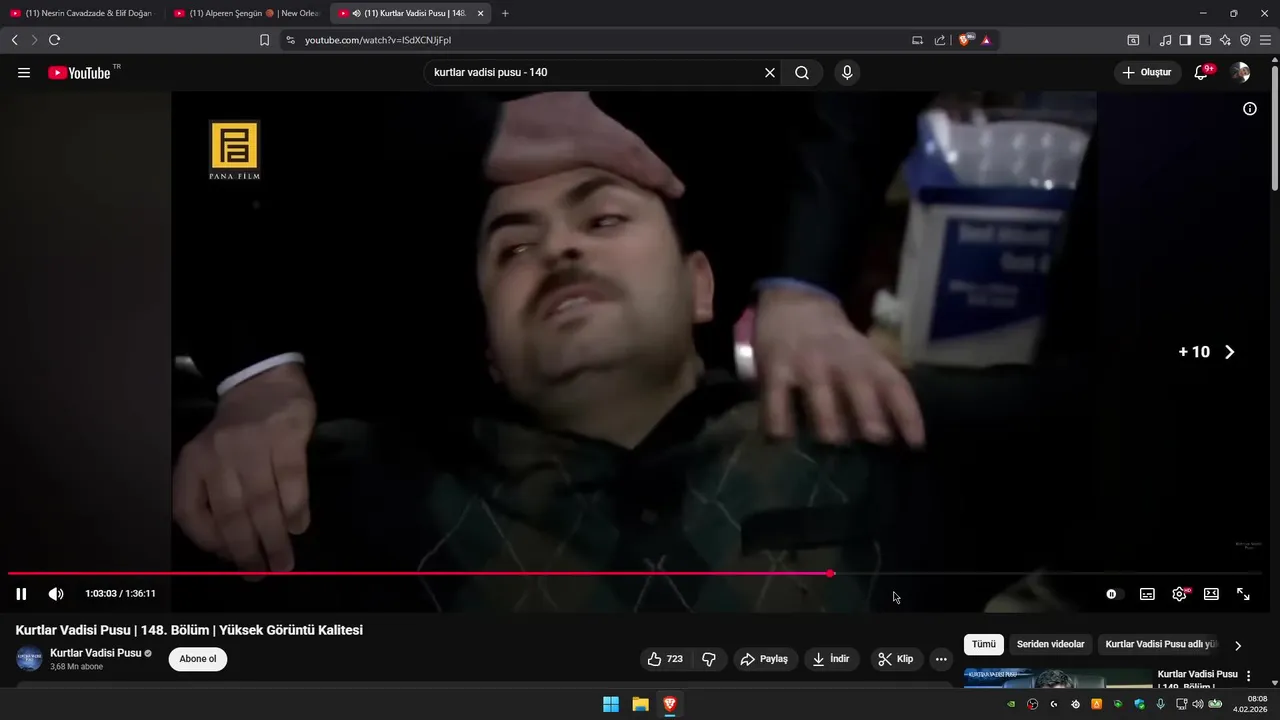The image size is (1280, 720).
Task: Open Brave Leo AI sparkle icon
Action: pos(1225,40)
